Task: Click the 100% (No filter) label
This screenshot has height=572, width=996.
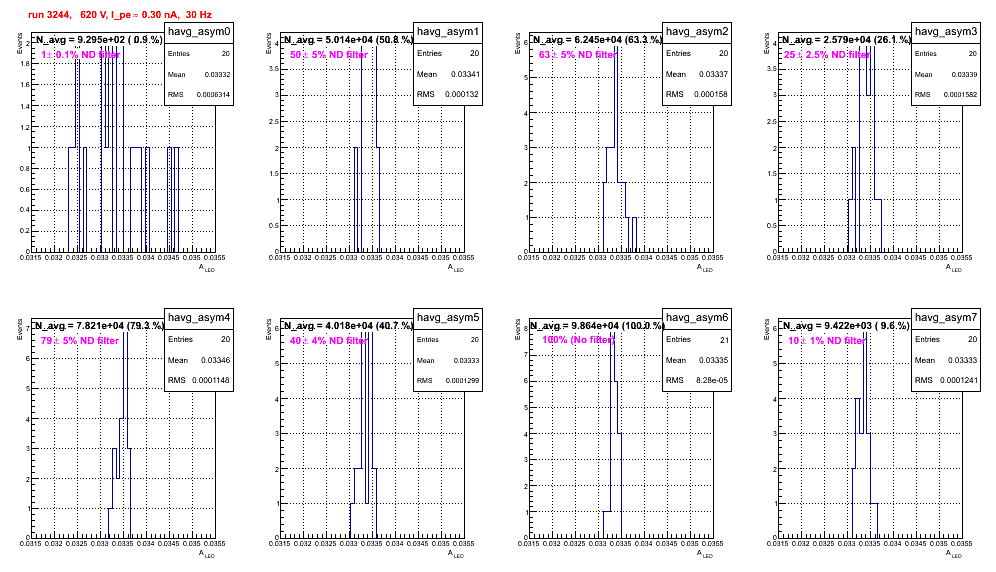Action: (x=579, y=340)
